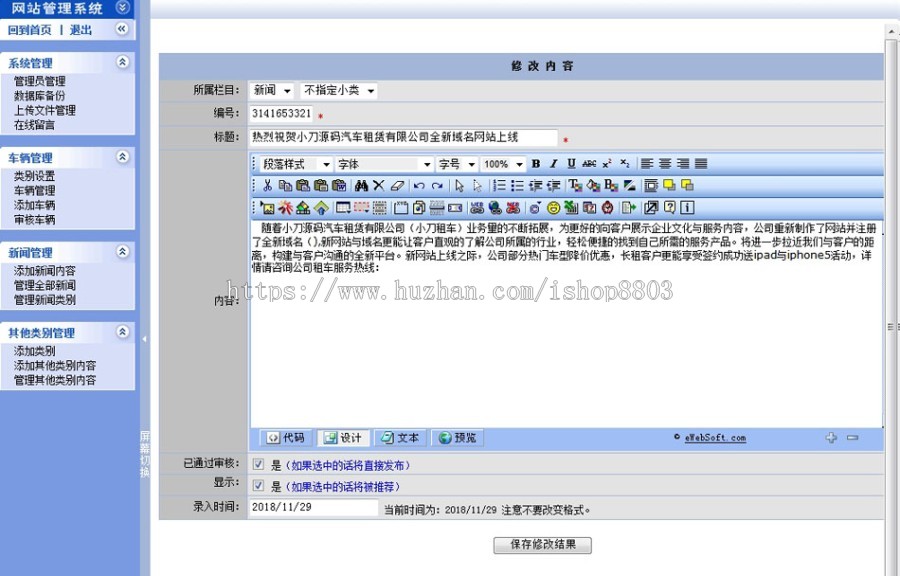Open the 段落样式 paragraph style dropdown
900x576 pixels.
click(296, 164)
